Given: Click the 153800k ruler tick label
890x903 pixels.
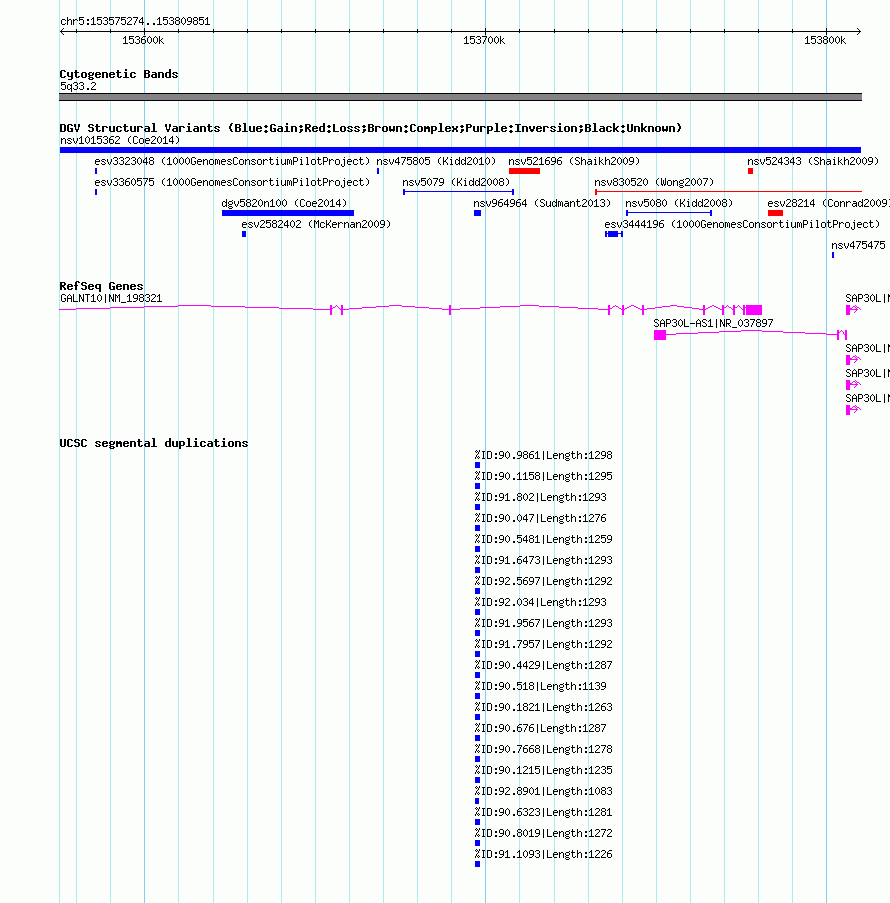Looking at the screenshot, I should click(825, 40).
